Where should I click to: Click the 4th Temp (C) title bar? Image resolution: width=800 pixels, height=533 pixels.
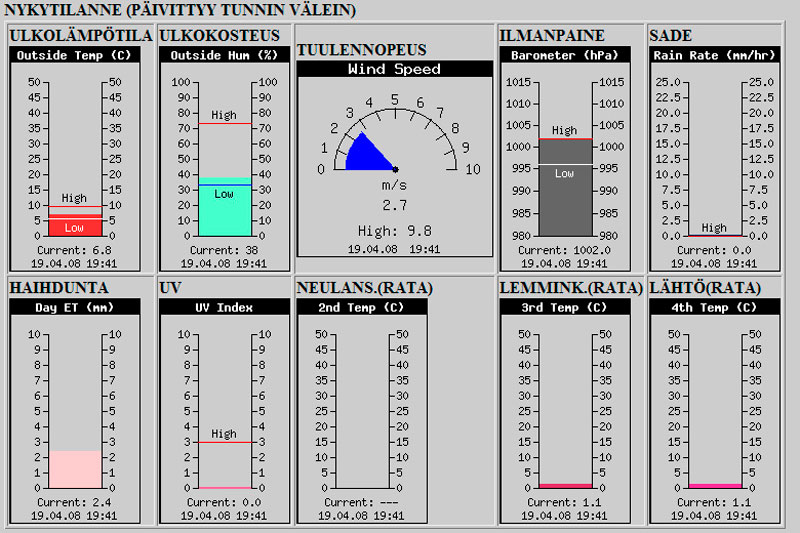714,307
